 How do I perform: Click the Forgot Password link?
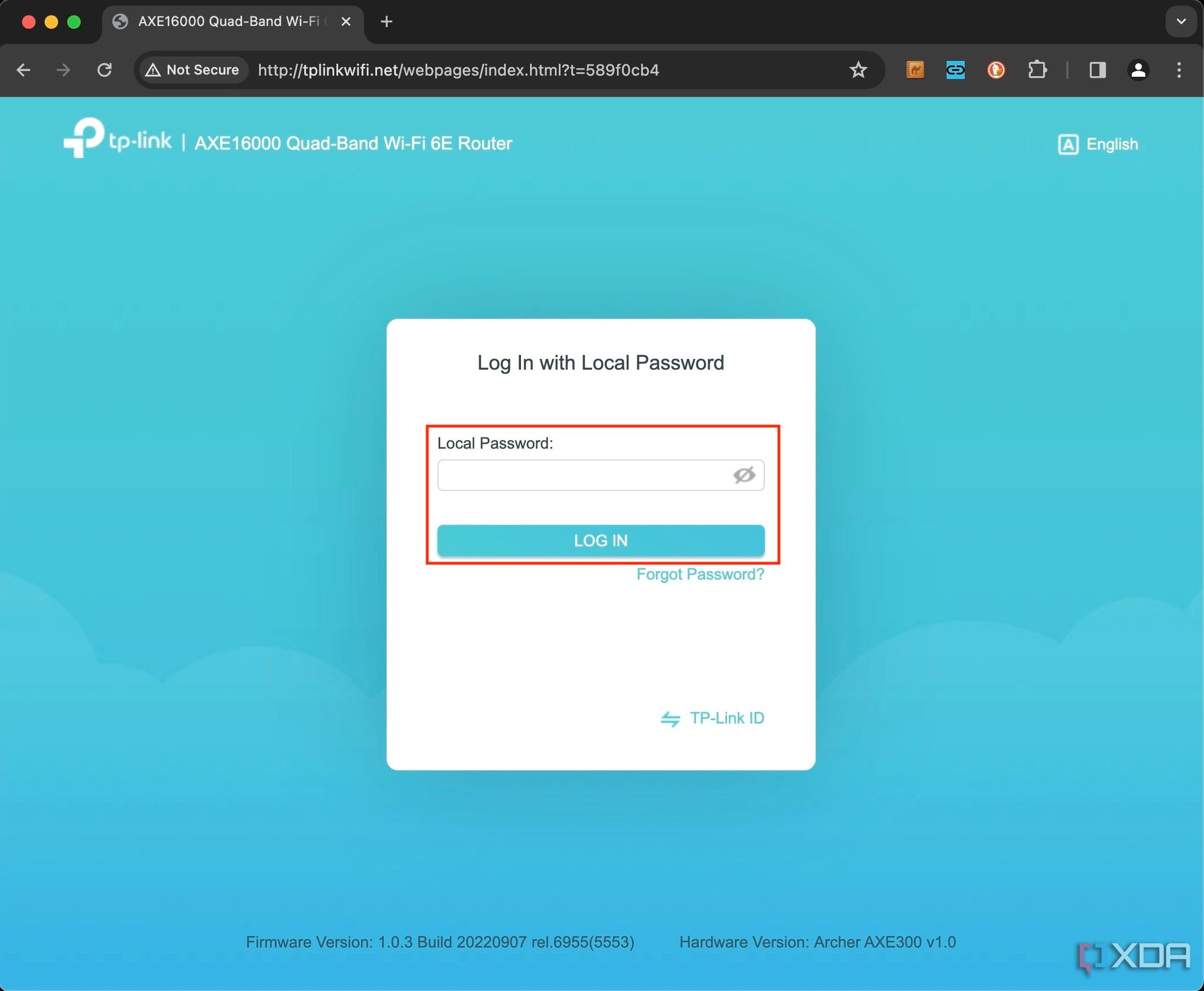[x=700, y=573]
